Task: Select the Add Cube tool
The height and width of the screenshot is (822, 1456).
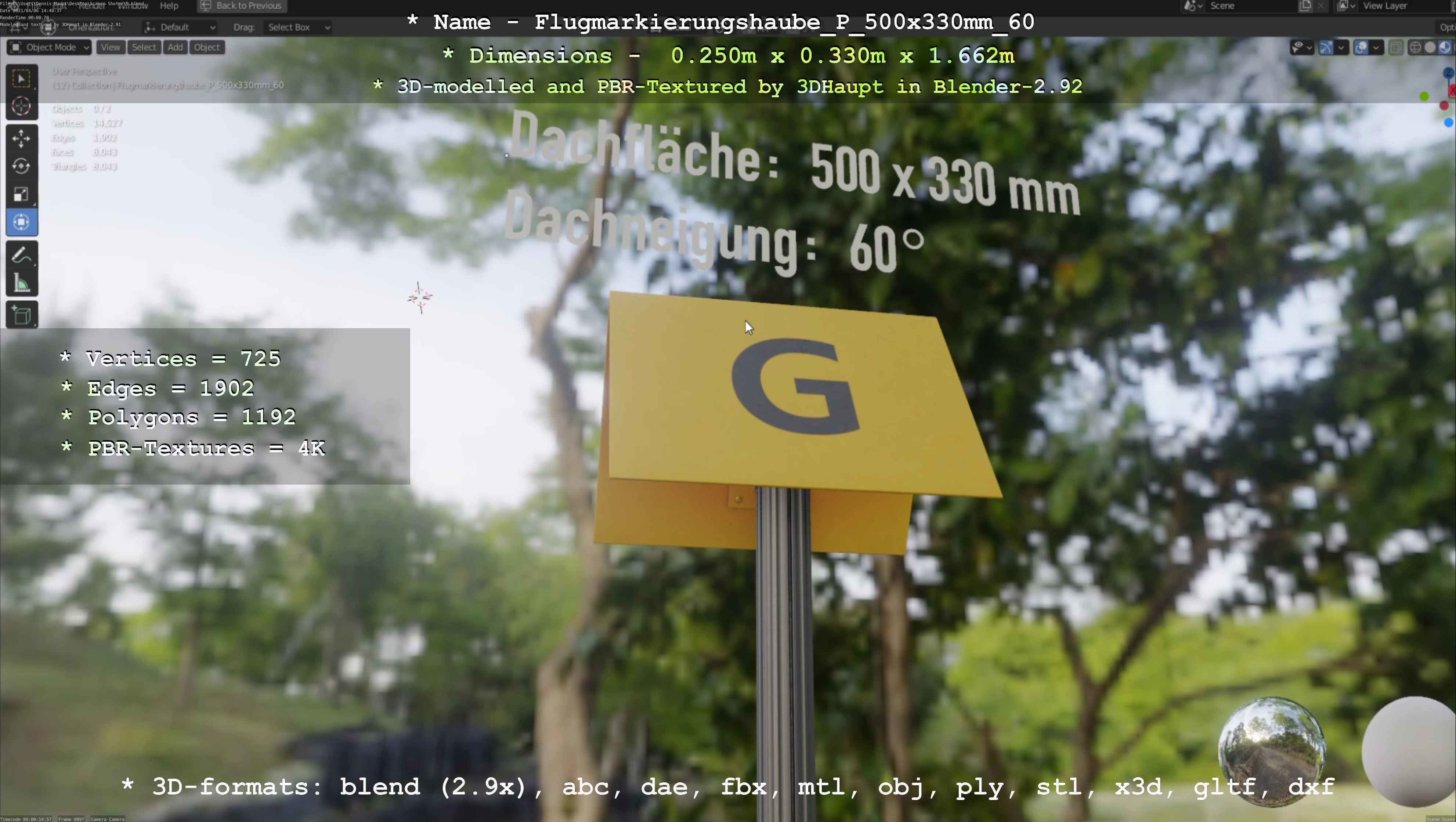Action: point(21,315)
